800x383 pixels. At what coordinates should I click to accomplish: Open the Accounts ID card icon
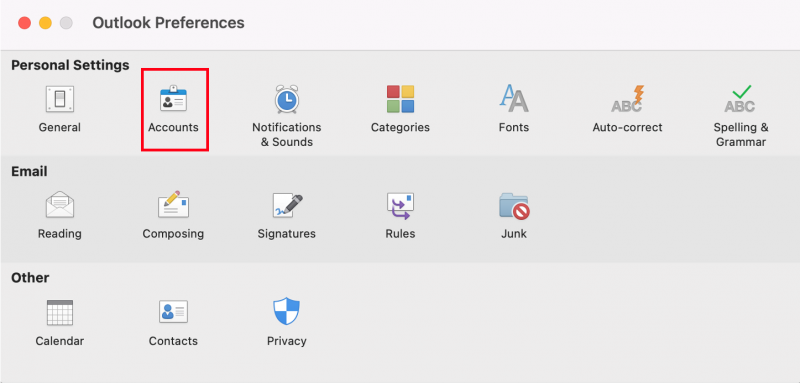(173, 99)
